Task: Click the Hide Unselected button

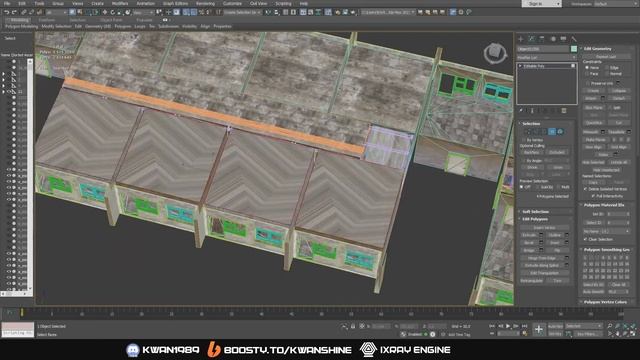Action: pos(606,170)
